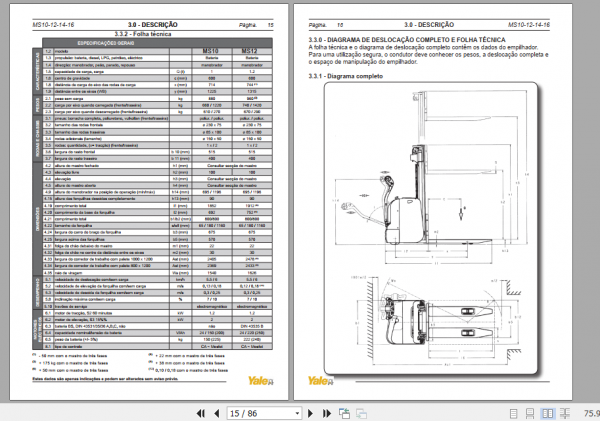Select the left page header '3.0 - DESCRIÇÃO'
This screenshot has height=421, width=600.
coord(153,25)
